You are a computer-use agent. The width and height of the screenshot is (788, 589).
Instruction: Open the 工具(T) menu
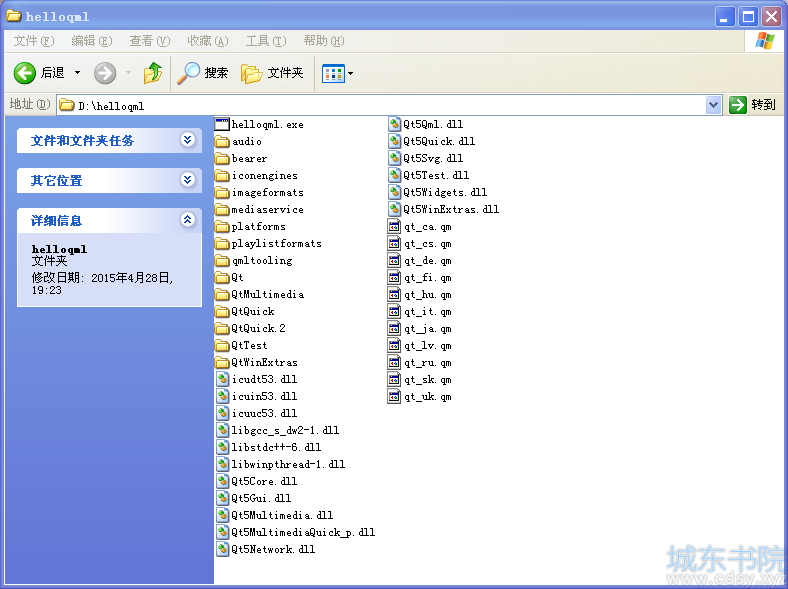tap(266, 41)
